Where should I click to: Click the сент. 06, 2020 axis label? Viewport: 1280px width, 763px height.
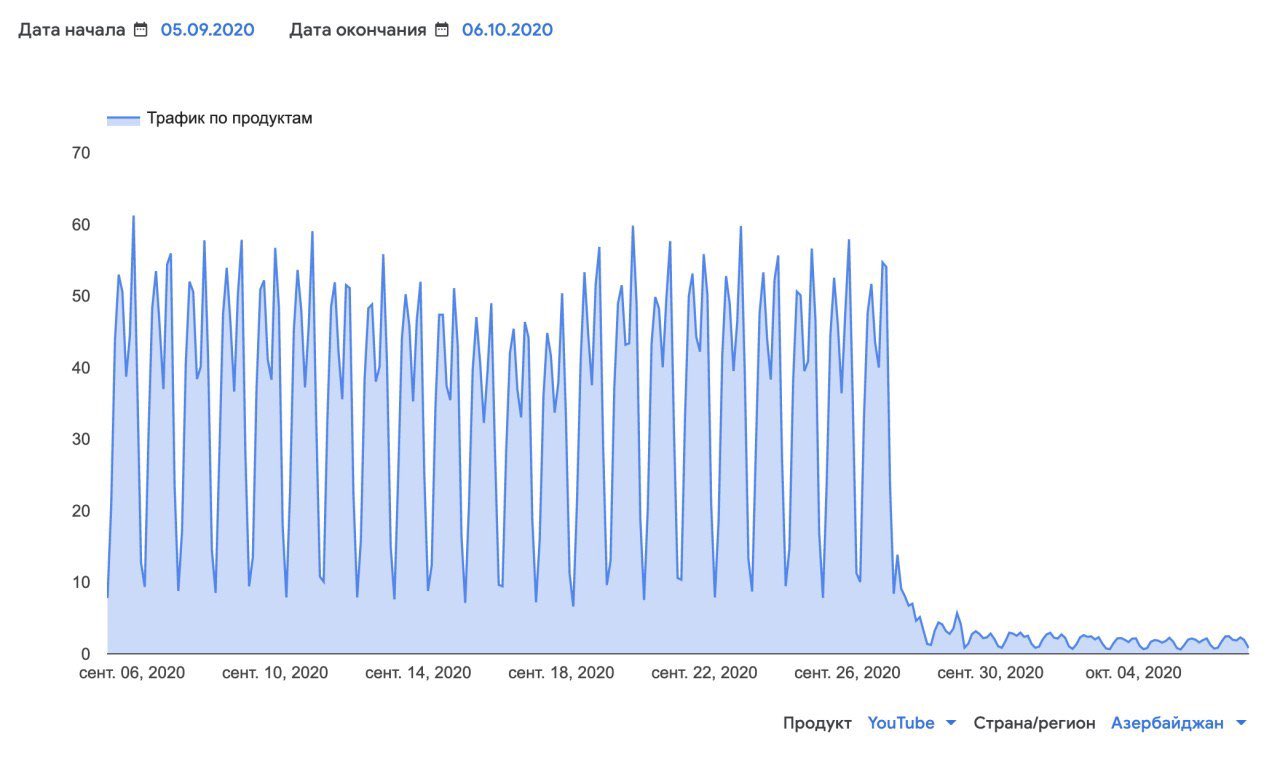[132, 673]
